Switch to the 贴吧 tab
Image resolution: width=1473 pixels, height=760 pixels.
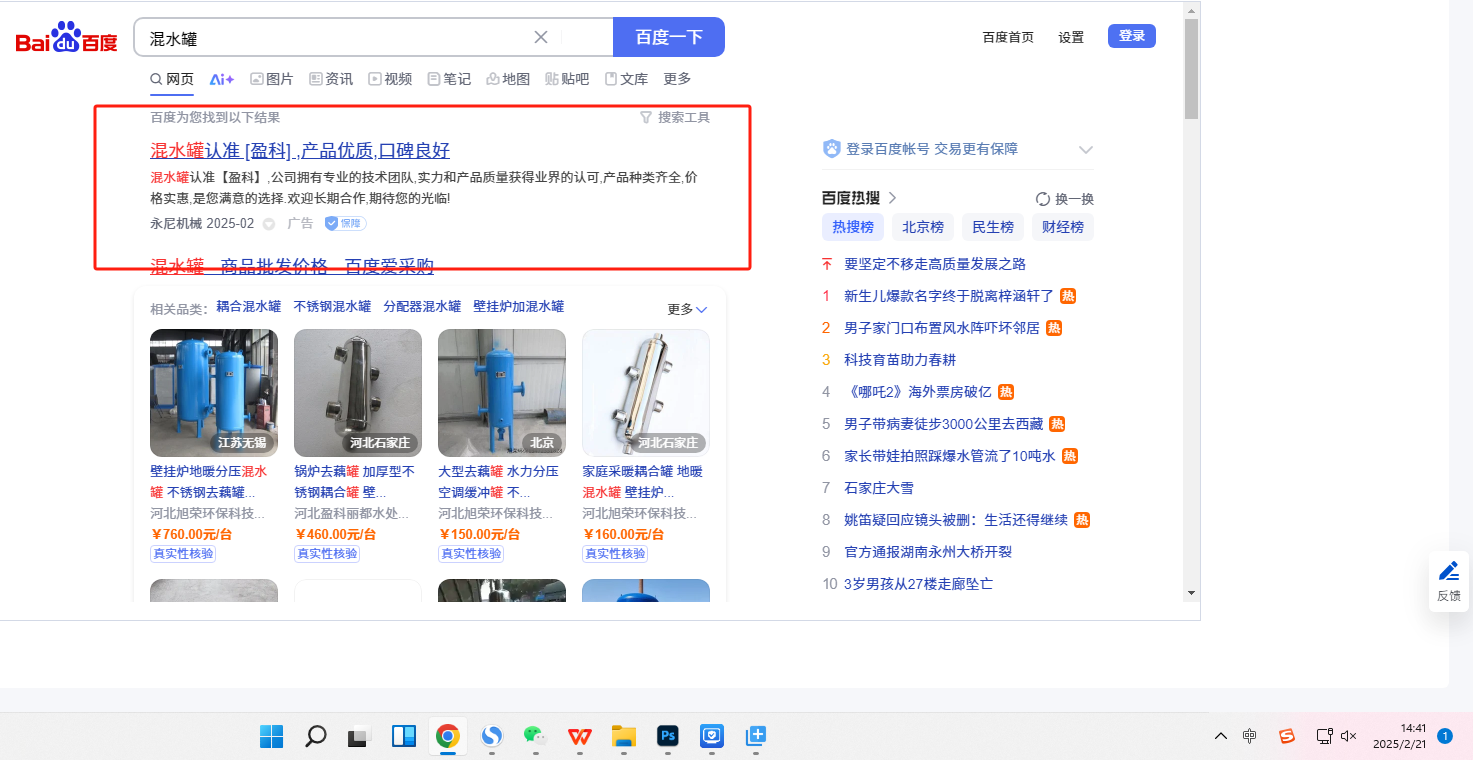[567, 79]
